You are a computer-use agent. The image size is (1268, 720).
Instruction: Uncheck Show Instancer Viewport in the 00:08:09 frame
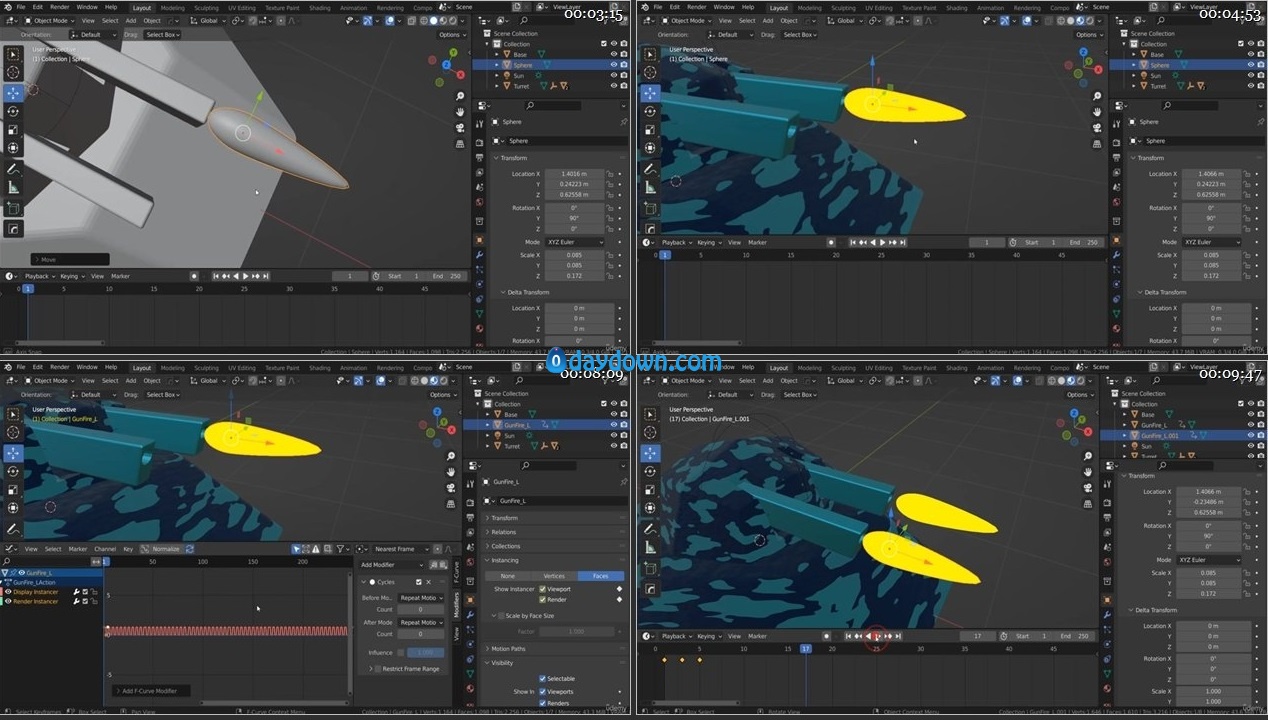543,589
